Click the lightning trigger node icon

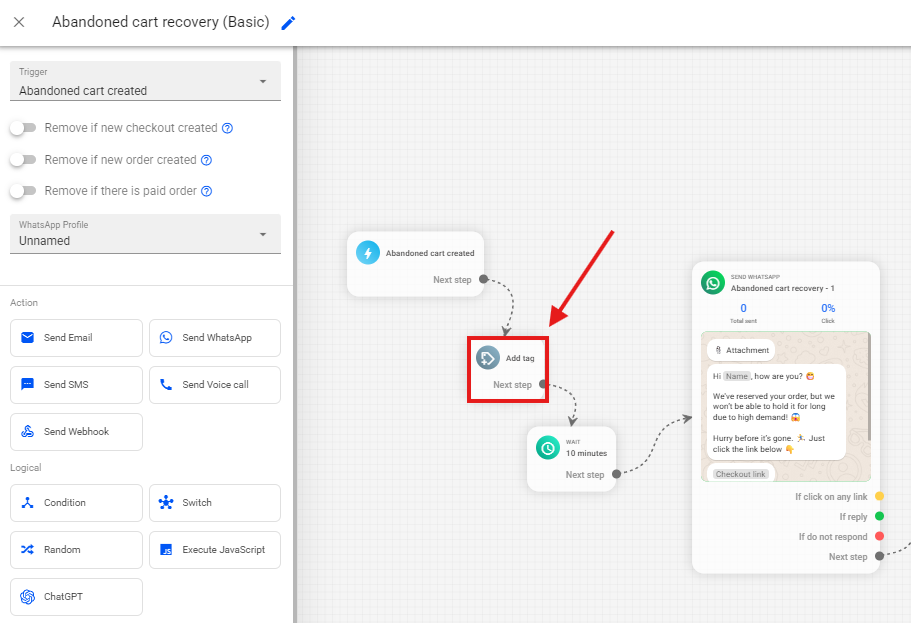click(368, 253)
